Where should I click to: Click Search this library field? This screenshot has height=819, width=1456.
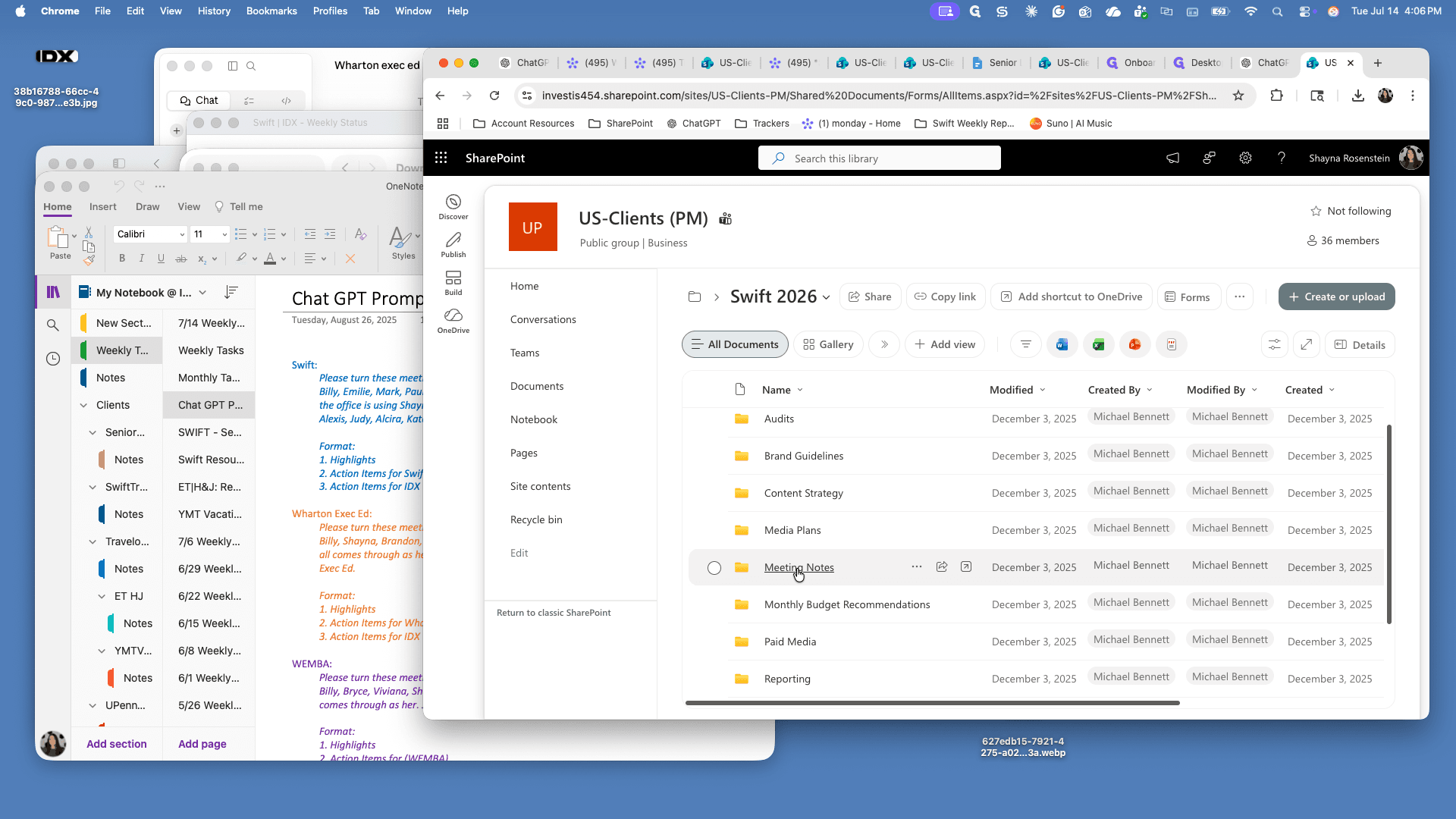tap(879, 158)
